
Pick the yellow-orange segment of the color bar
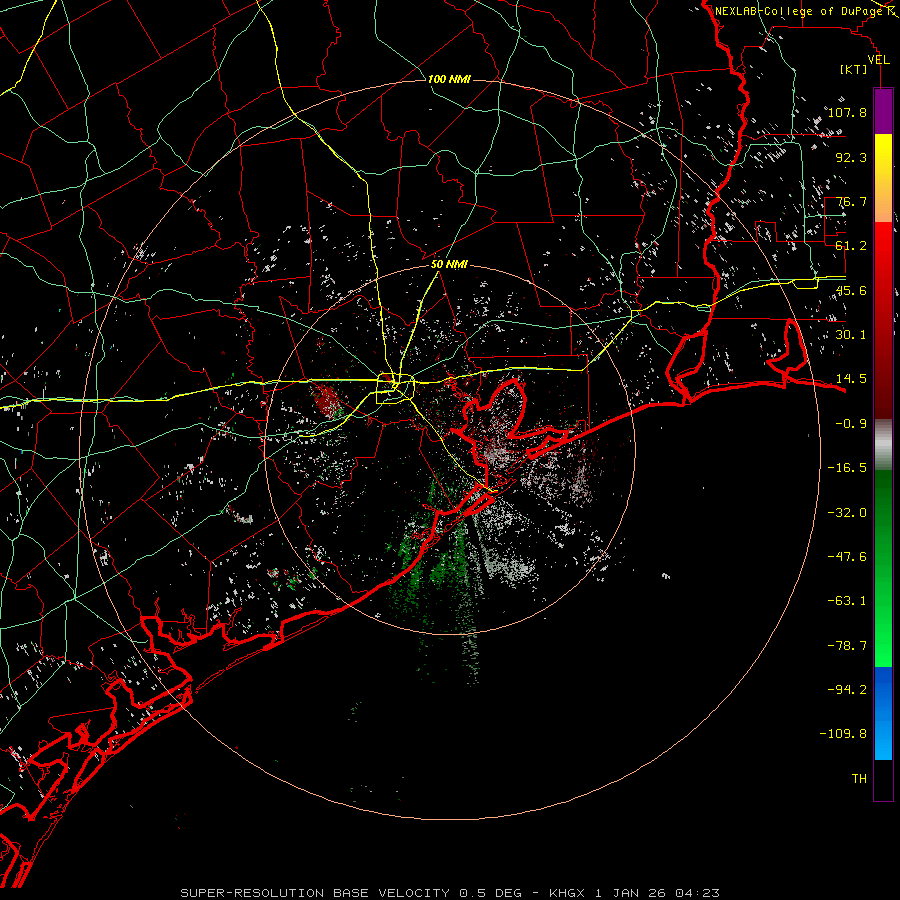(x=883, y=178)
